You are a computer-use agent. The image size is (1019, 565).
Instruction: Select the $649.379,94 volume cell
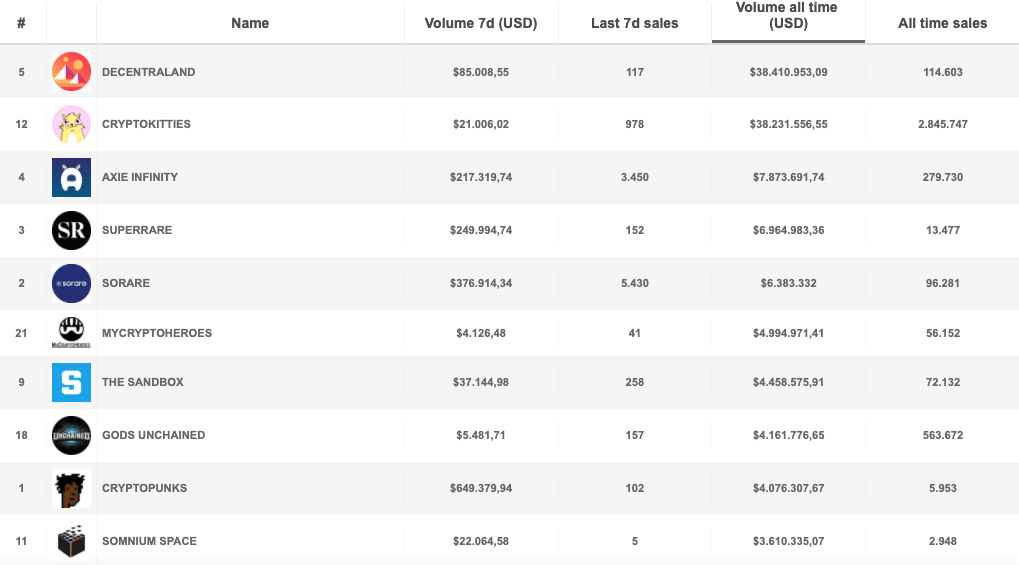coord(481,488)
